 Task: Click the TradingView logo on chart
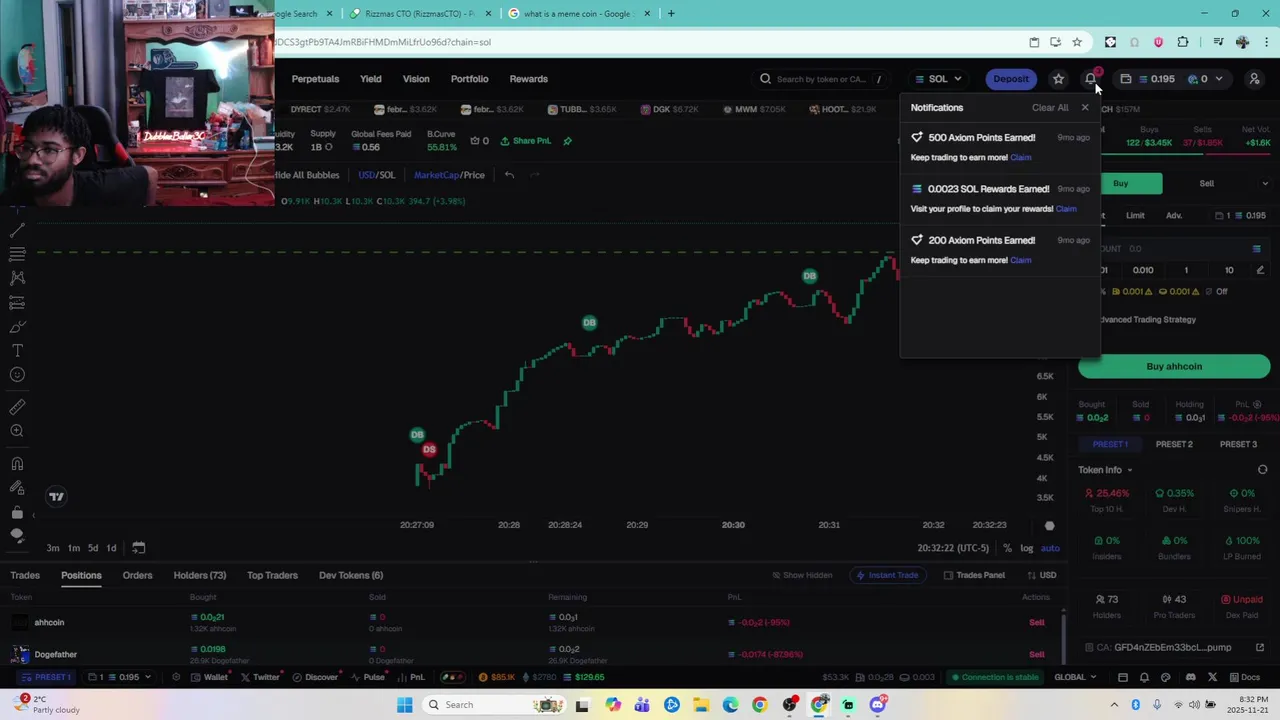pyautogui.click(x=56, y=496)
